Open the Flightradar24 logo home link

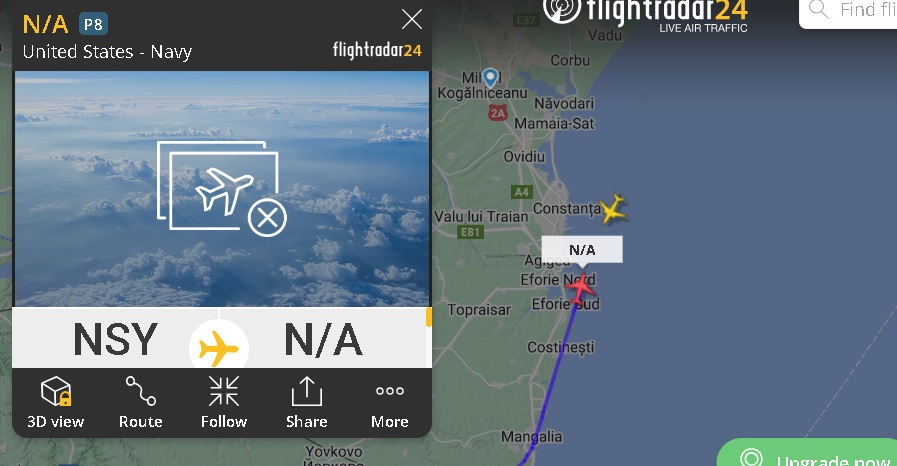pyautogui.click(x=645, y=14)
